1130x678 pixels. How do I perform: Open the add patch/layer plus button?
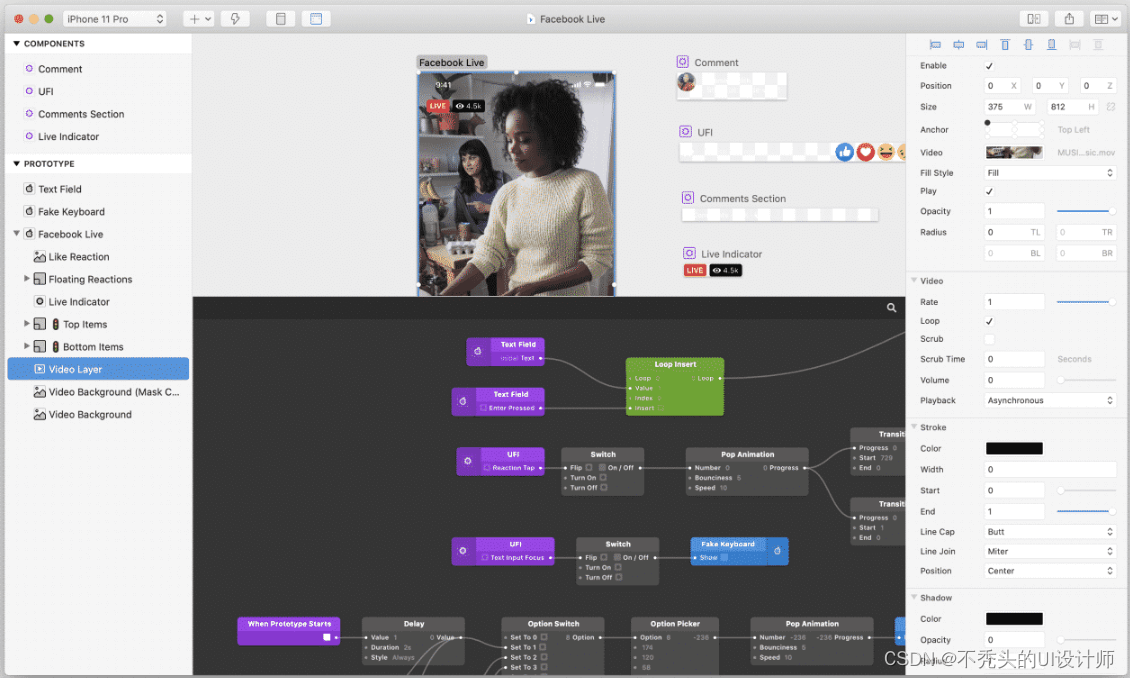[200, 19]
